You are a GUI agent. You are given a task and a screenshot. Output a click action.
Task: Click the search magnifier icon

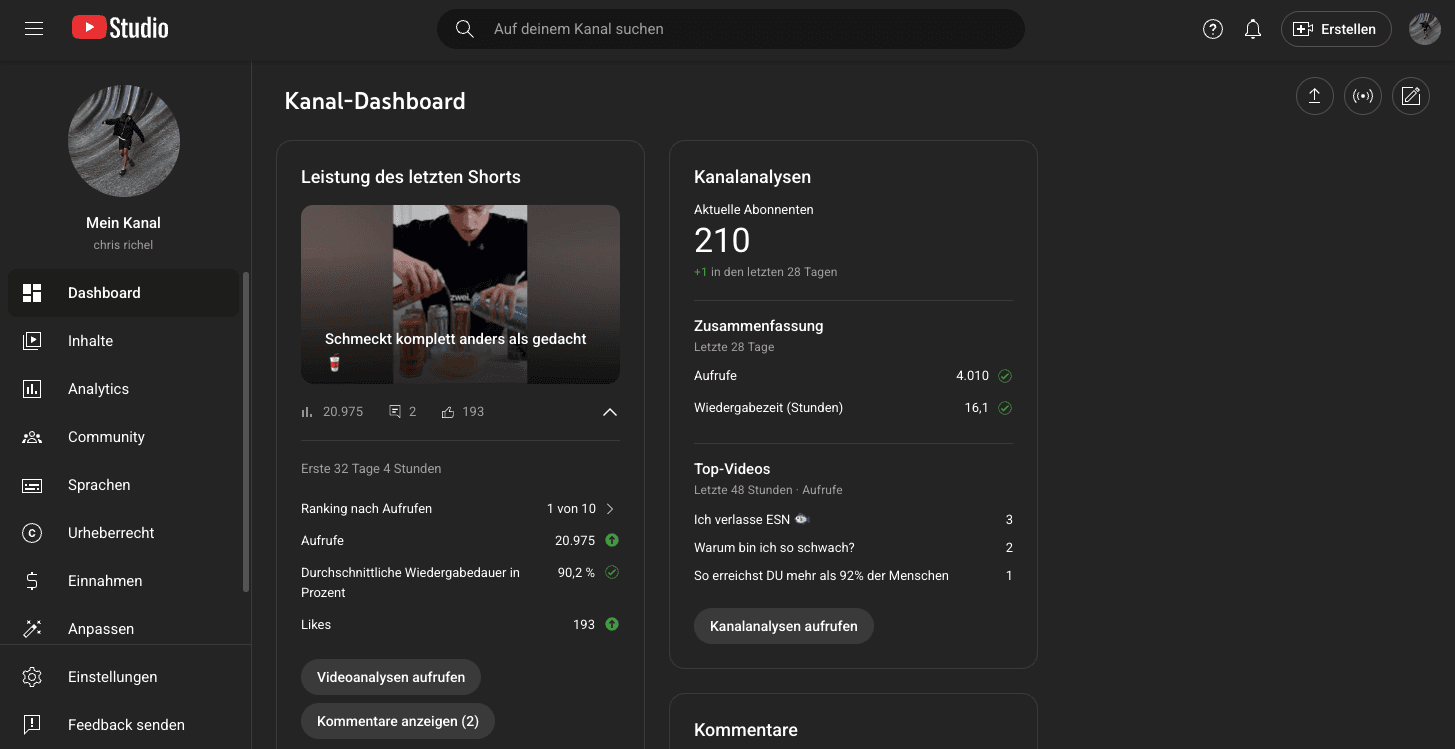coord(464,29)
